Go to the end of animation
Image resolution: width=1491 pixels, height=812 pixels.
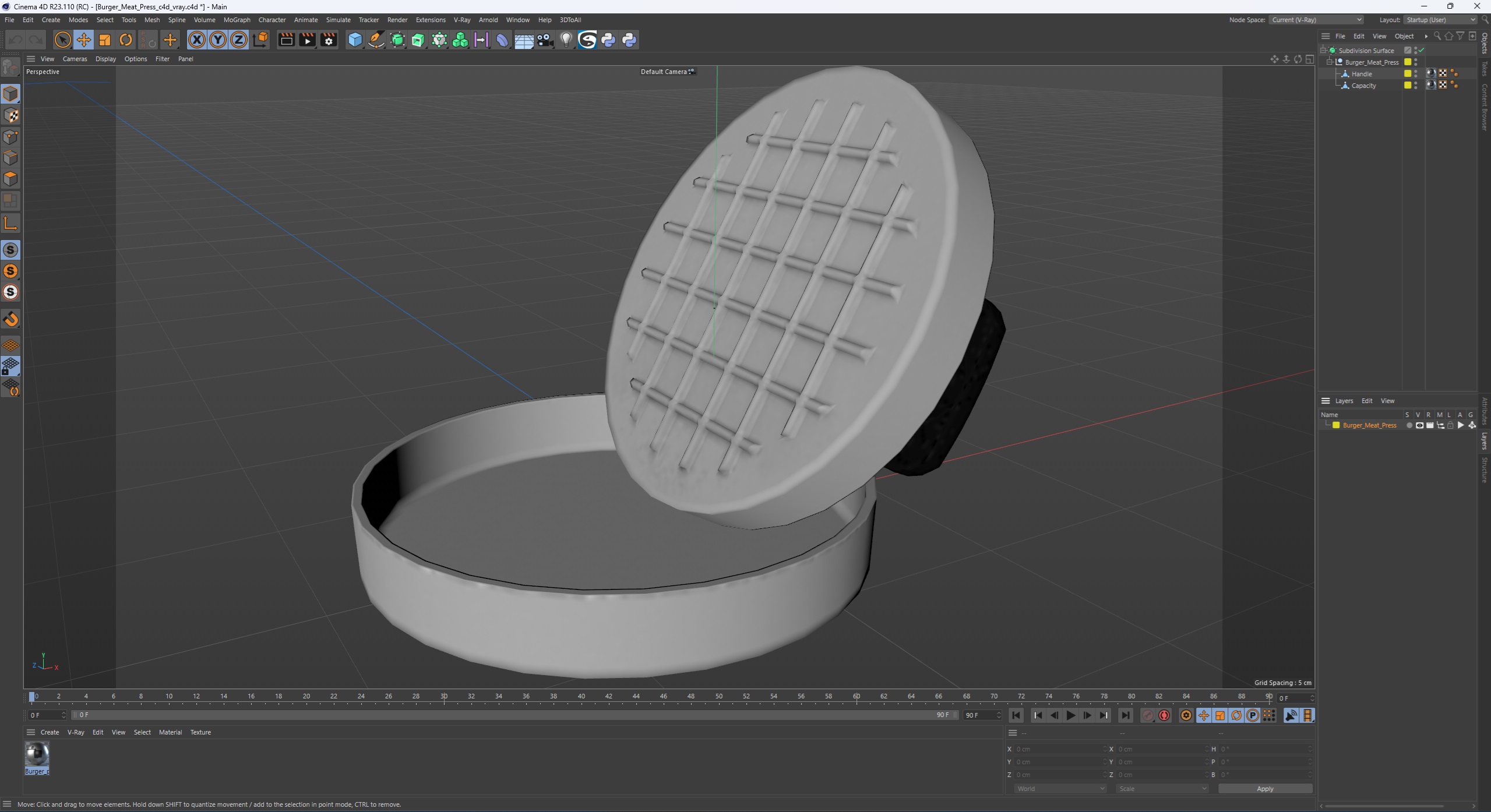point(1126,715)
